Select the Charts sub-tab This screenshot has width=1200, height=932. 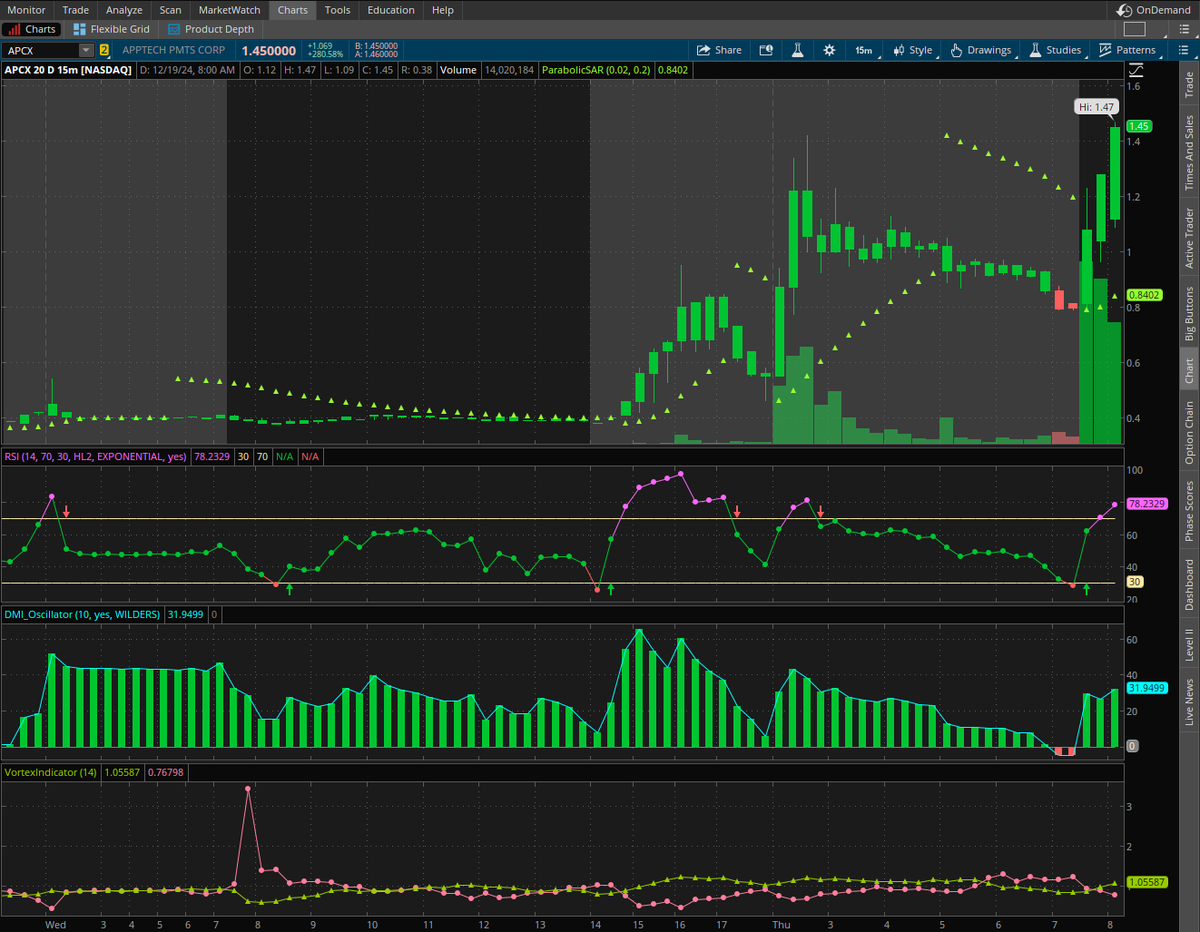click(x=32, y=29)
